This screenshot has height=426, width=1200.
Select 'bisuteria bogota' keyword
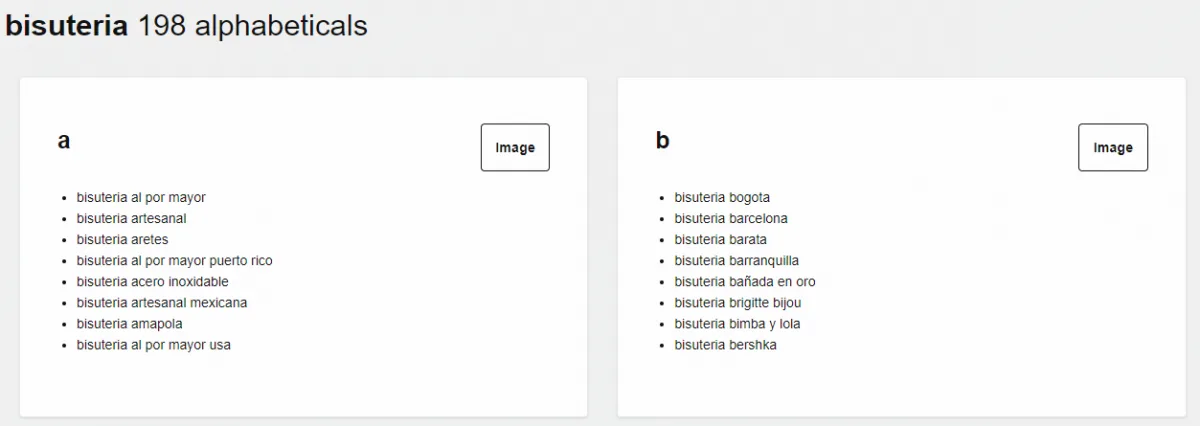point(722,197)
